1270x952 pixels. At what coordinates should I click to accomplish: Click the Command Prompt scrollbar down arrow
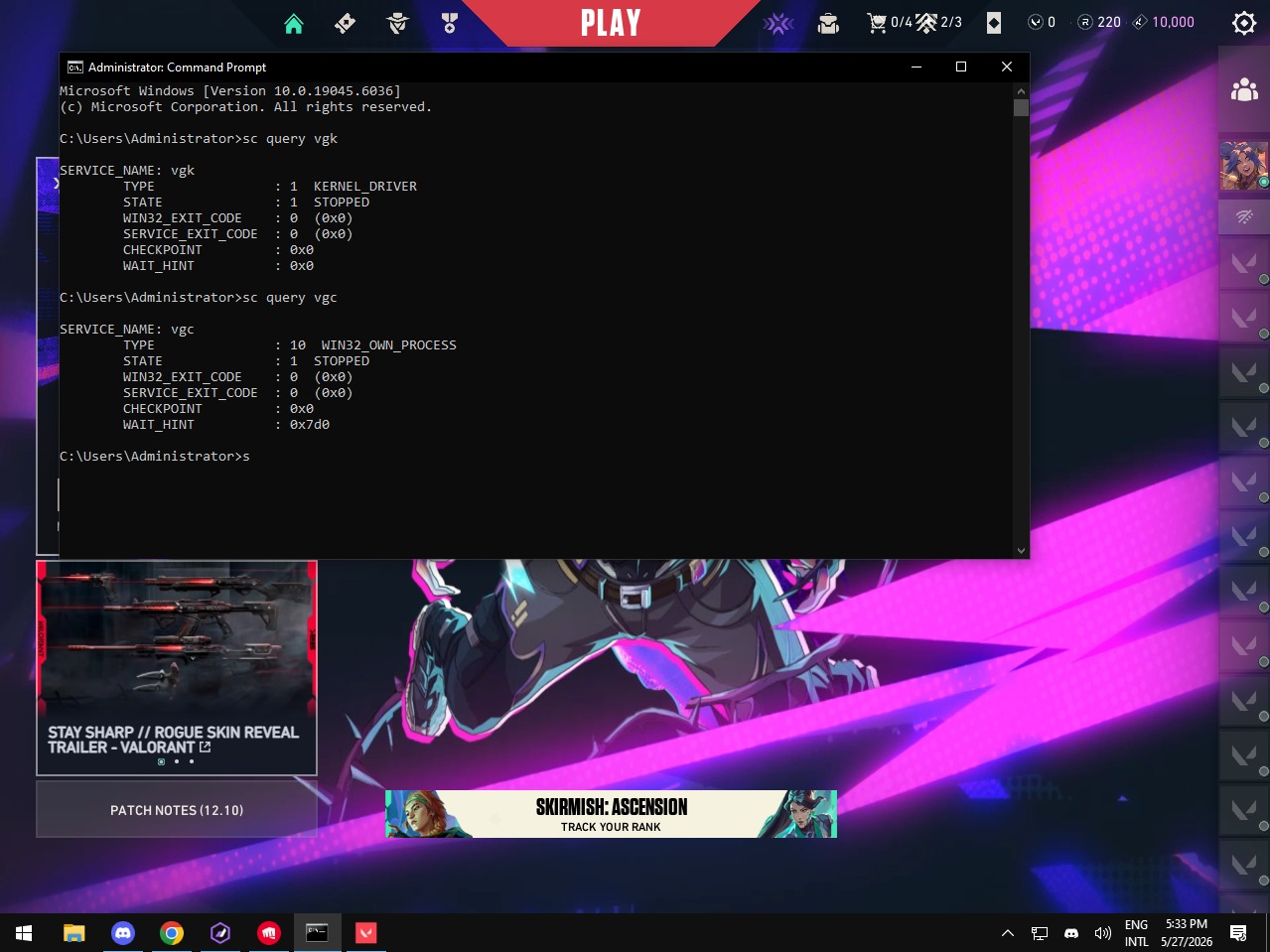tap(1021, 550)
